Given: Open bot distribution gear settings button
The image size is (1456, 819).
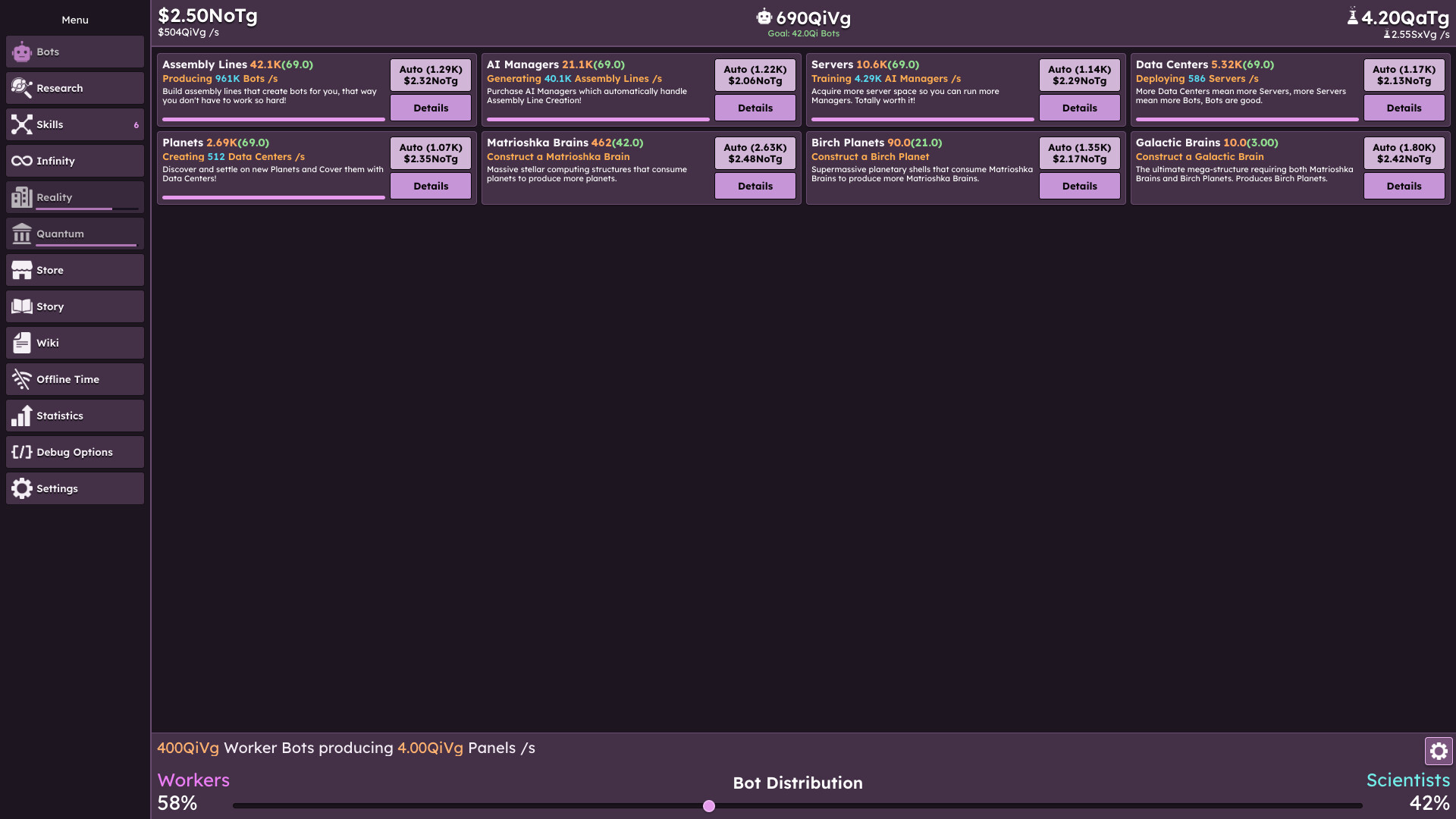Looking at the screenshot, I should coord(1439,752).
